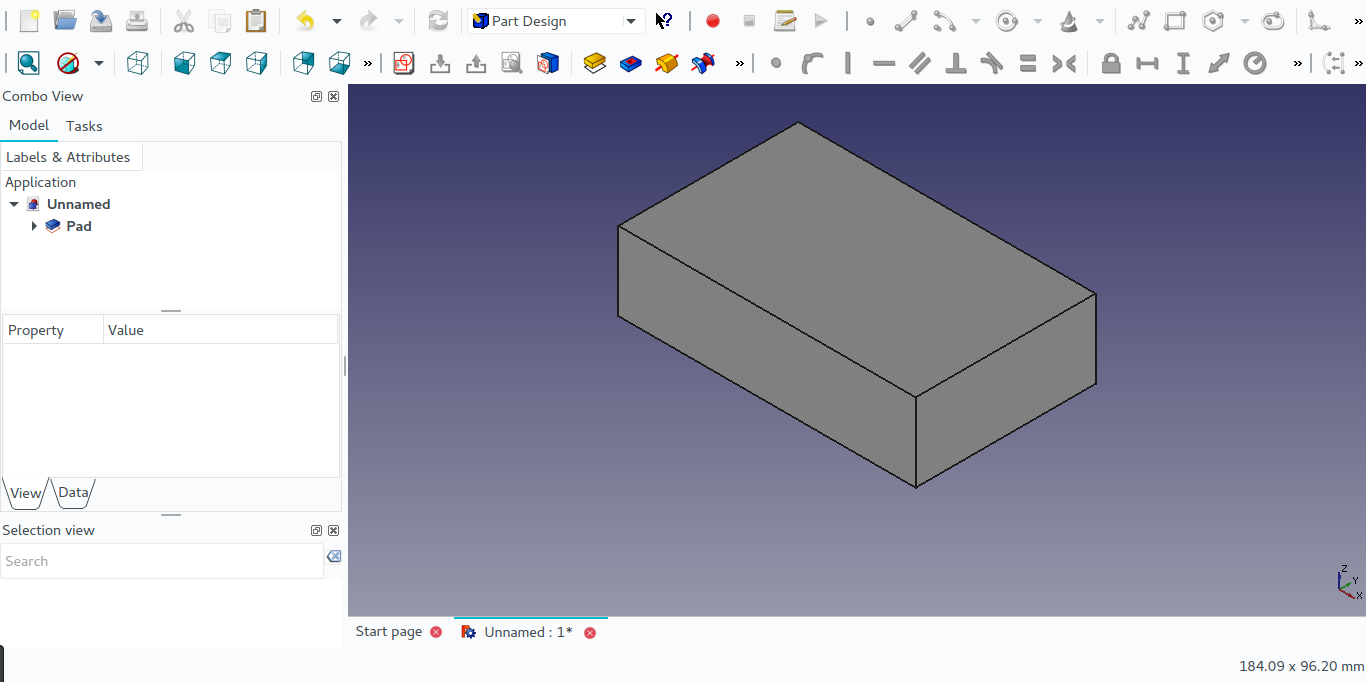Click the Selection view search field
Screen dimensions: 1366x682
[160, 561]
